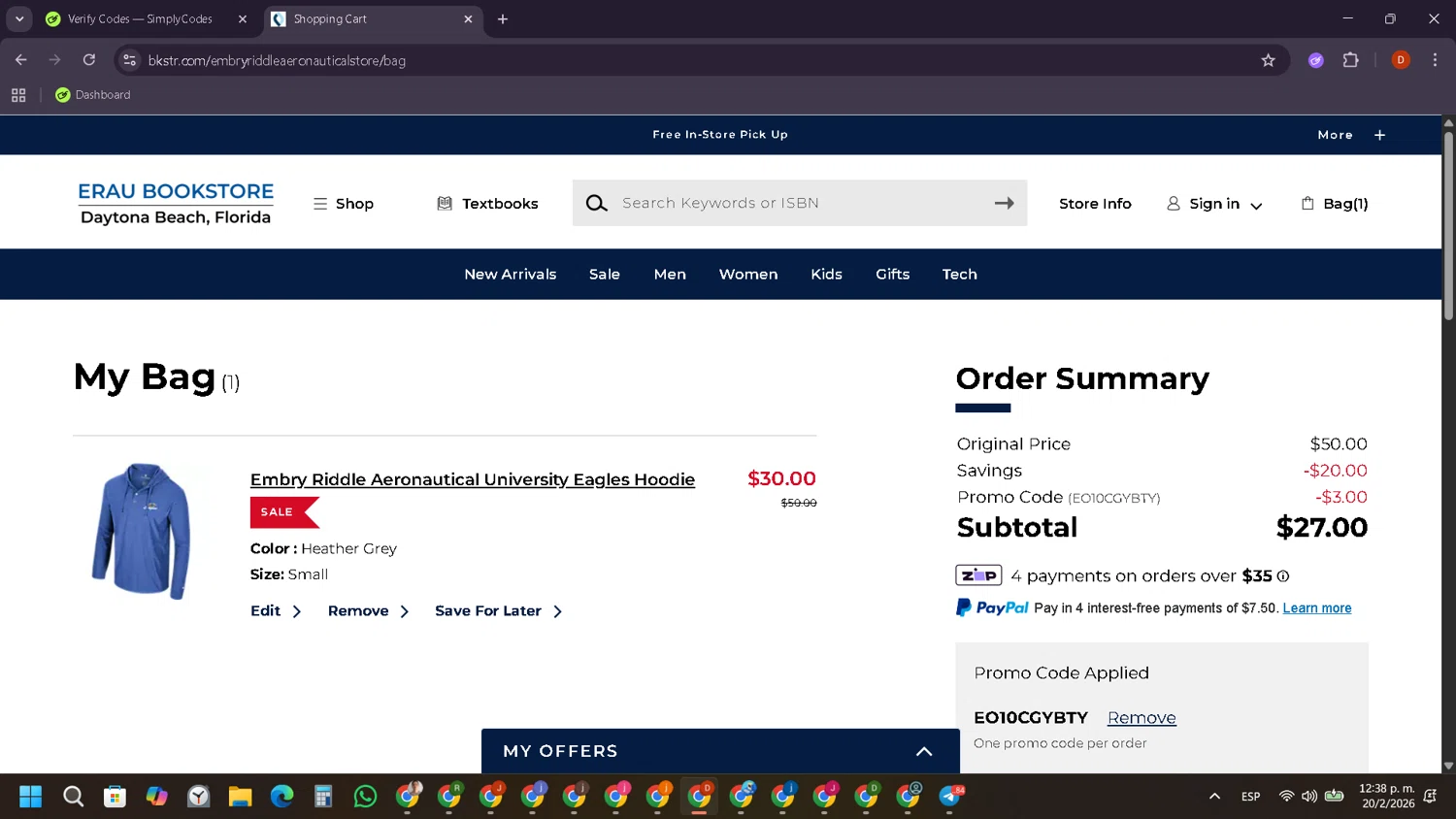
Task: Click the shopping bag icon in the header
Action: click(1307, 204)
